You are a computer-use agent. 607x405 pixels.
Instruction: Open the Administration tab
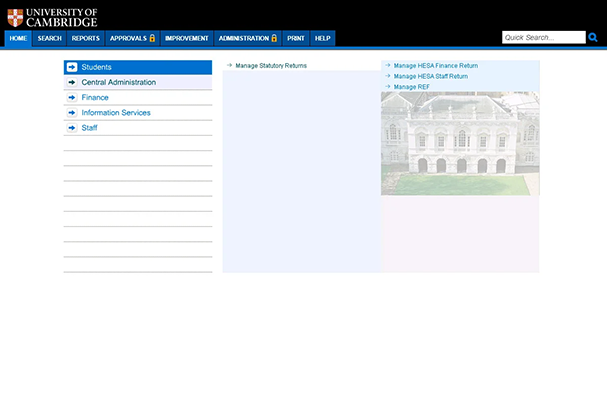click(248, 38)
